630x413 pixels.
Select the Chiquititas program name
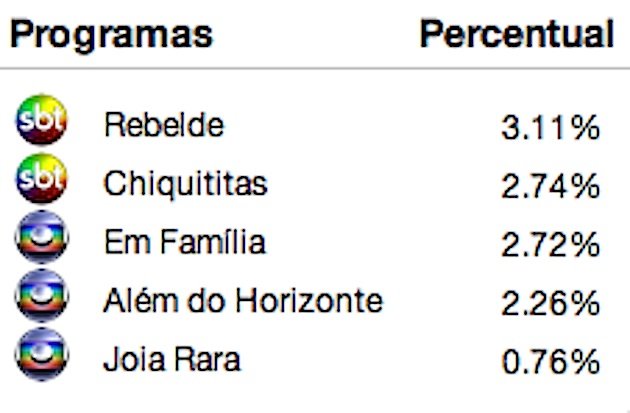[x=185, y=184]
